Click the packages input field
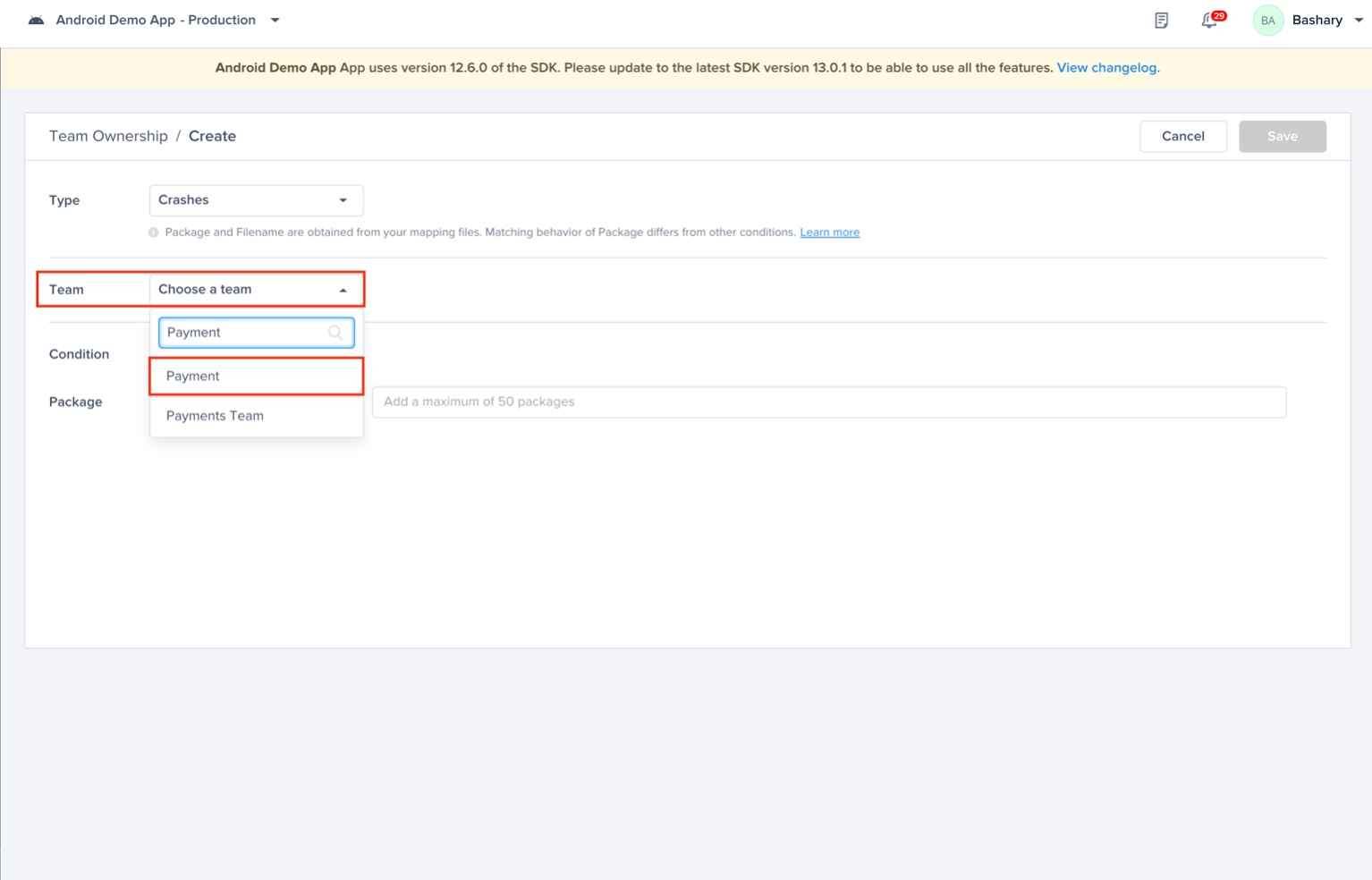The height and width of the screenshot is (880, 1372). [828, 402]
